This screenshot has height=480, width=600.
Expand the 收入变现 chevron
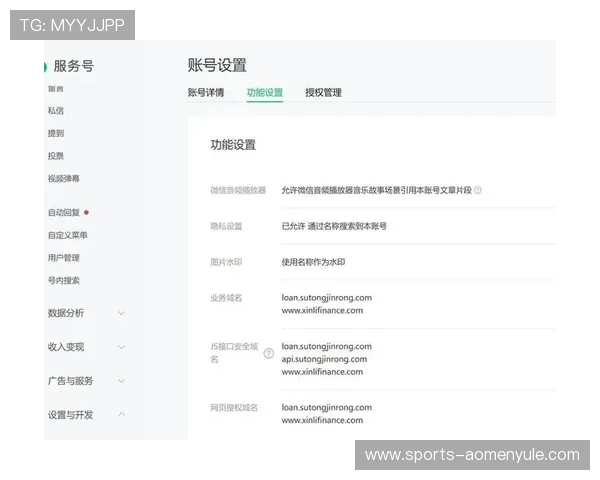click(121, 347)
